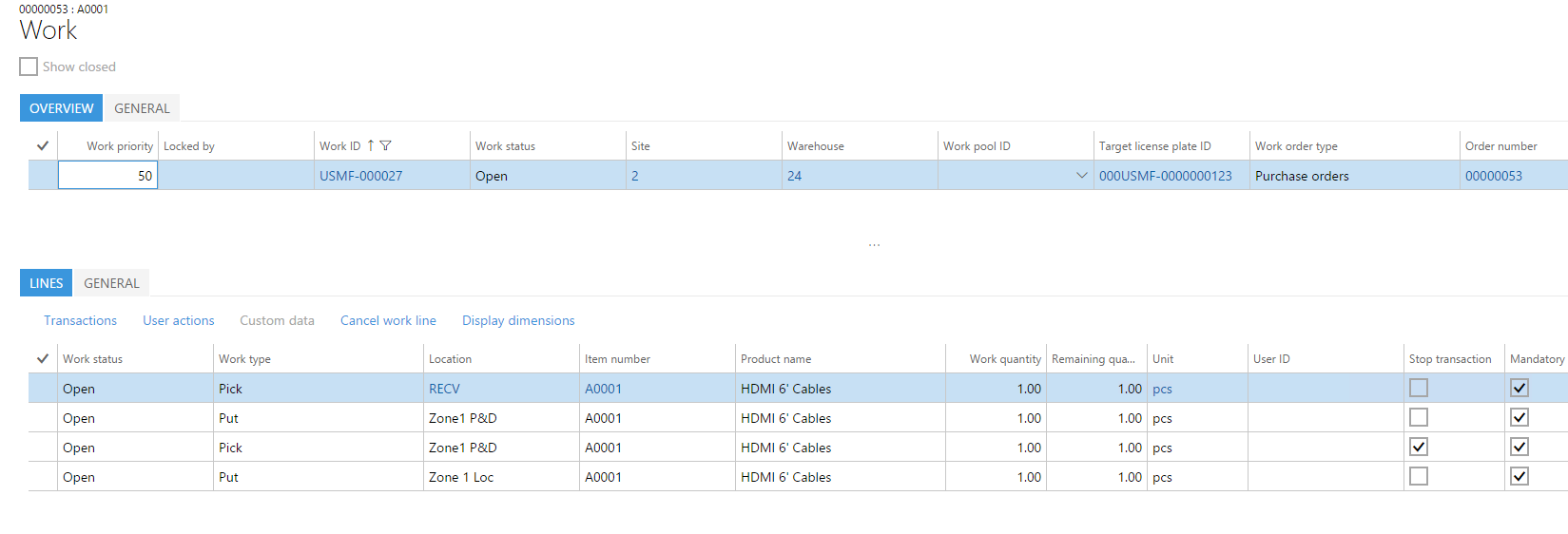
Task: Click the Transactions button
Action: pos(80,320)
